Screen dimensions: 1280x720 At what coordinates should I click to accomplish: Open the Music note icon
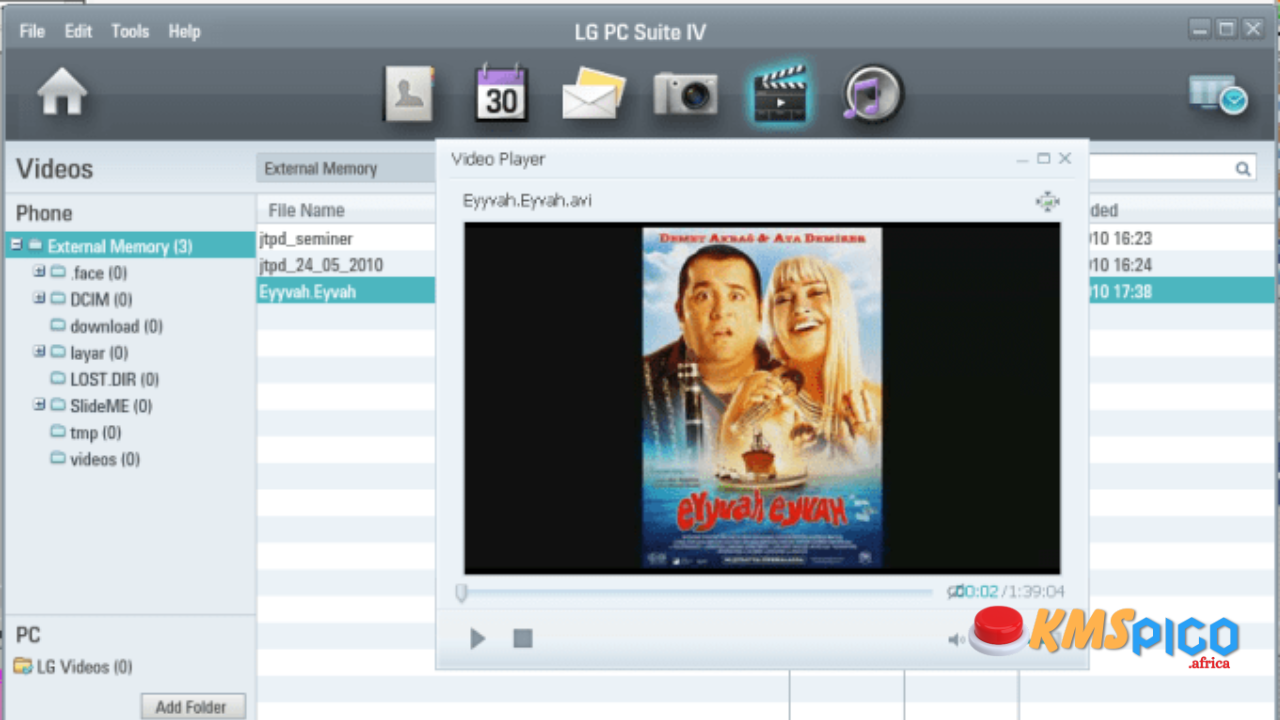(x=872, y=94)
